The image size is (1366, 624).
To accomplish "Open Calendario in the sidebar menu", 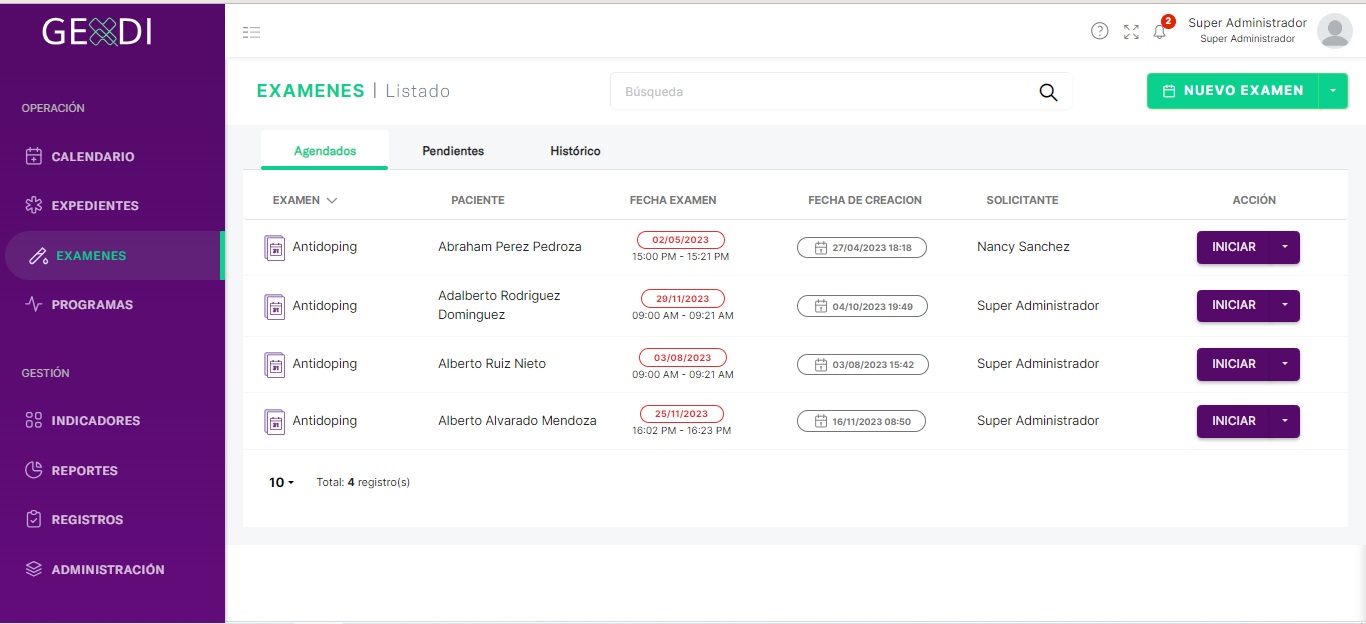I will pos(93,157).
